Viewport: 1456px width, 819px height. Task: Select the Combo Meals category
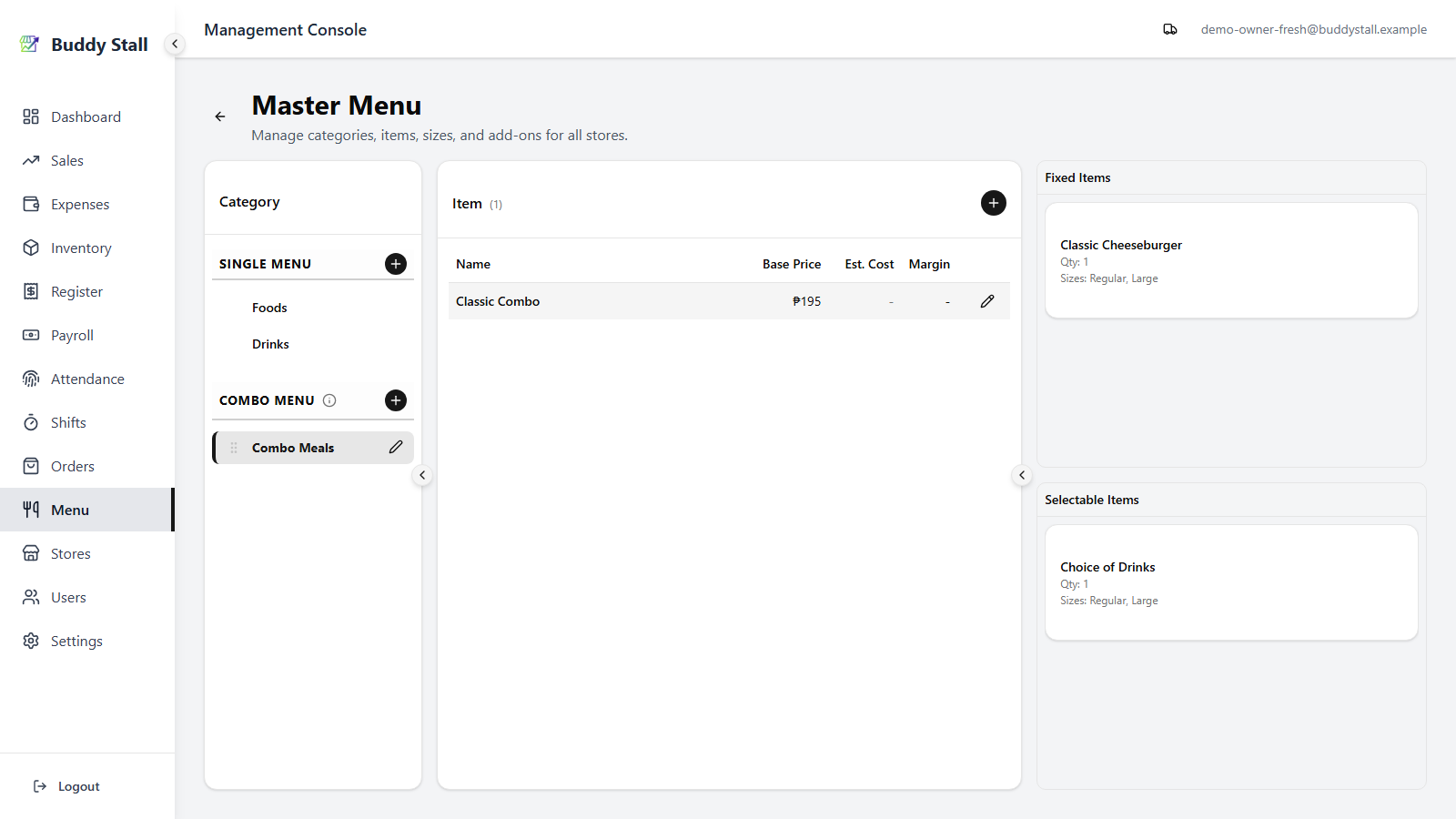[x=313, y=448]
